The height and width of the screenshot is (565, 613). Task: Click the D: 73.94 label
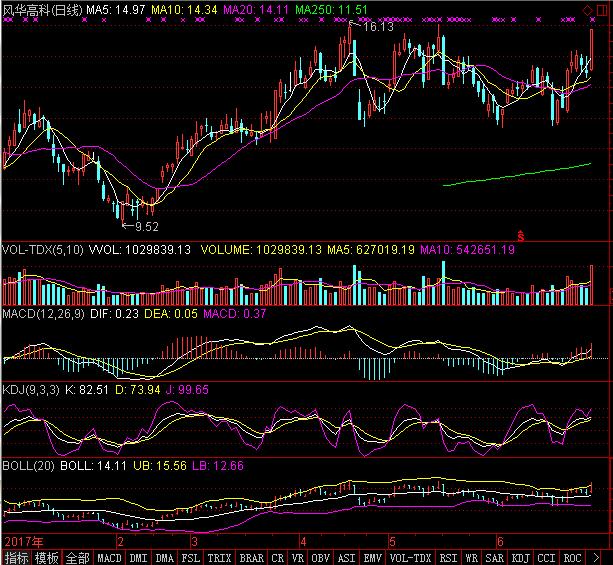[138, 390]
